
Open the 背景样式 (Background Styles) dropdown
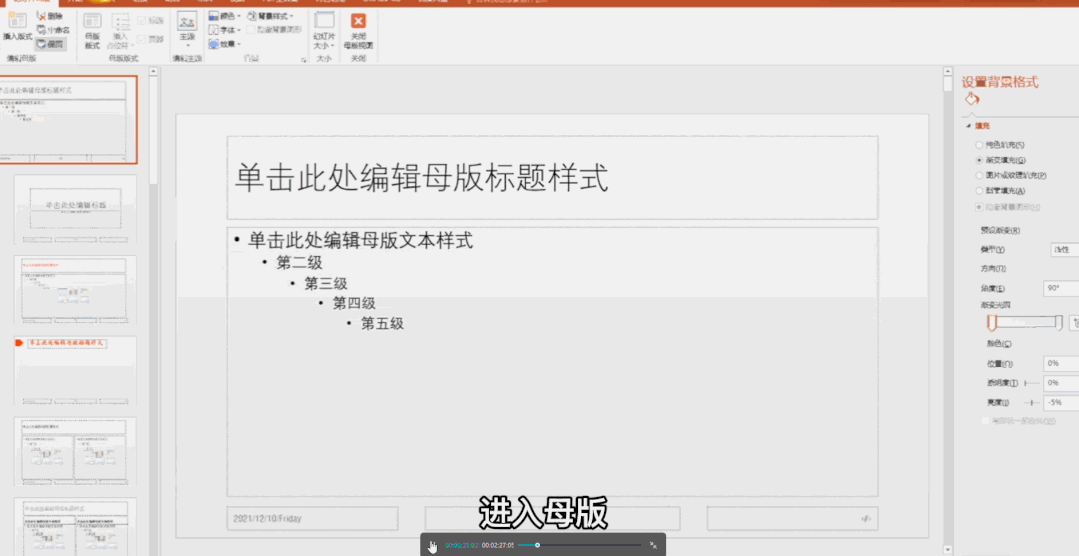(270, 16)
